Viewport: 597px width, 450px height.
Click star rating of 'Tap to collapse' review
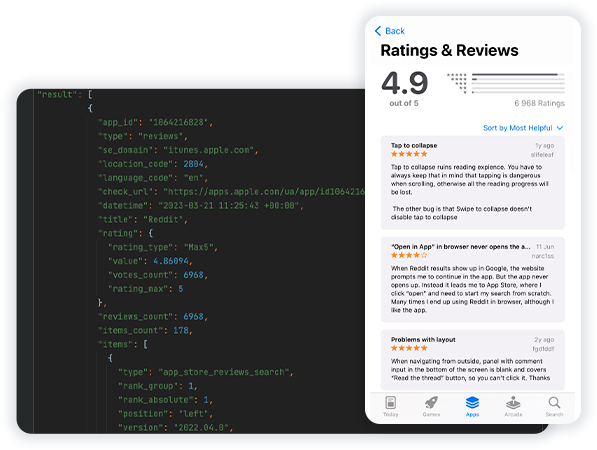click(409, 154)
